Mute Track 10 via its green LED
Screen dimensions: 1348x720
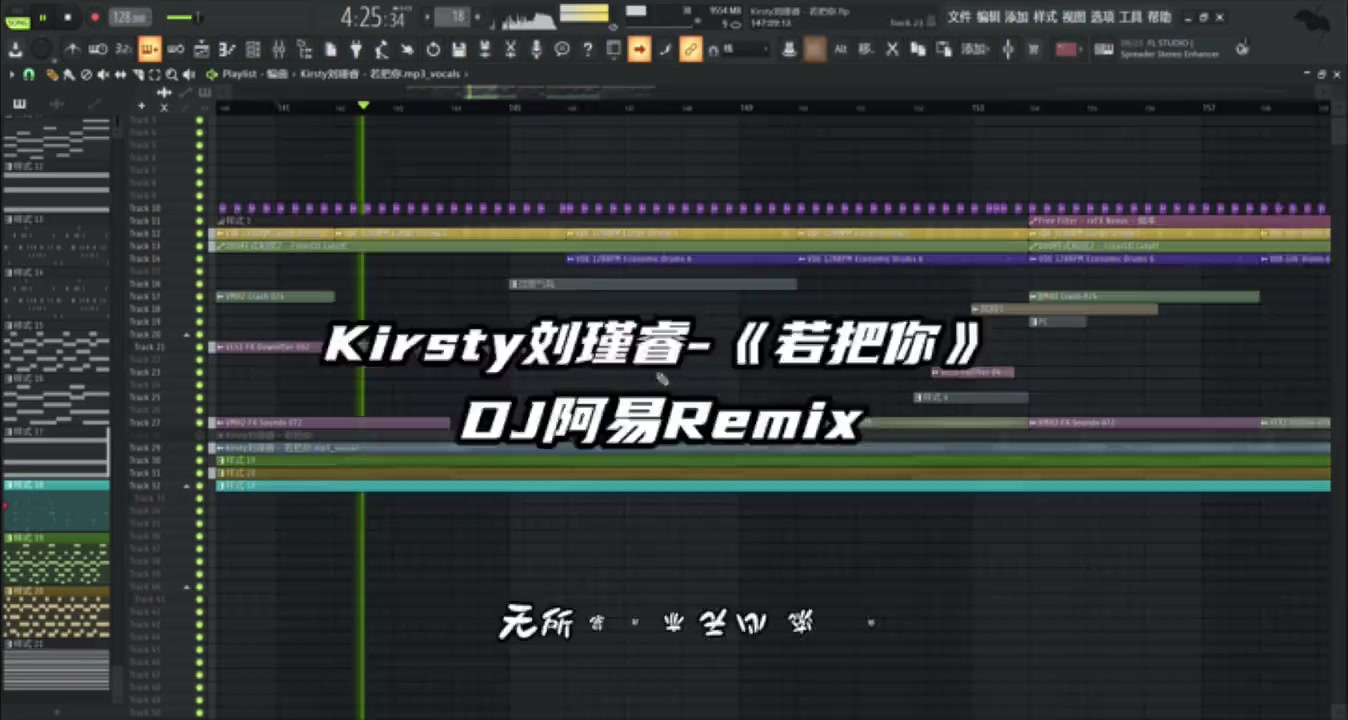click(199, 208)
